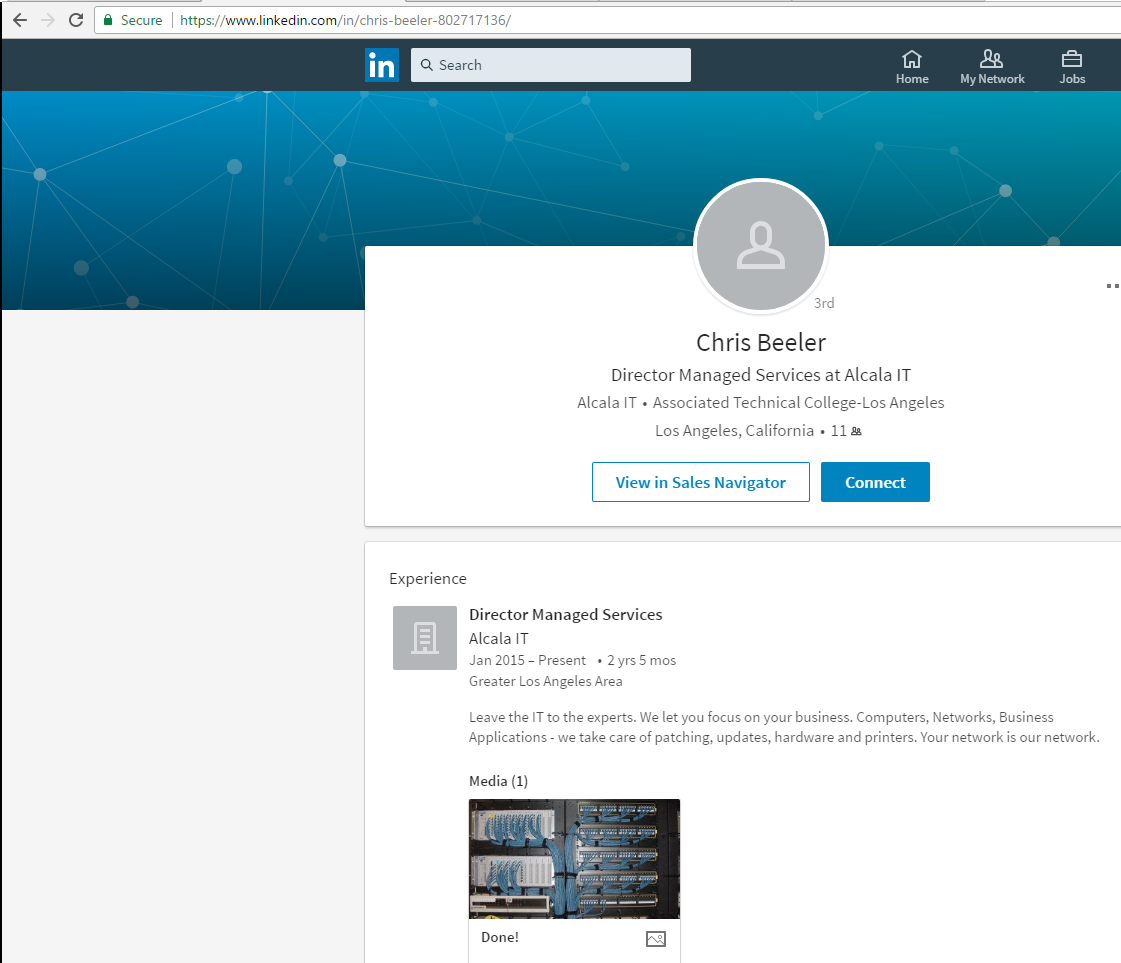Open Alcala IT company link in Experience
The width and height of the screenshot is (1121, 963).
click(x=498, y=638)
